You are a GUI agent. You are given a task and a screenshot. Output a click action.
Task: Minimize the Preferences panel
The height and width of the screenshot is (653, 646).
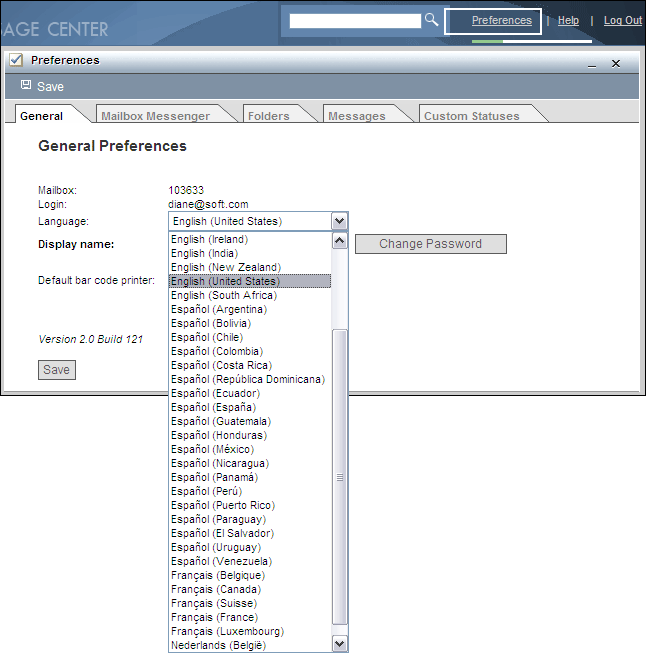[x=592, y=64]
